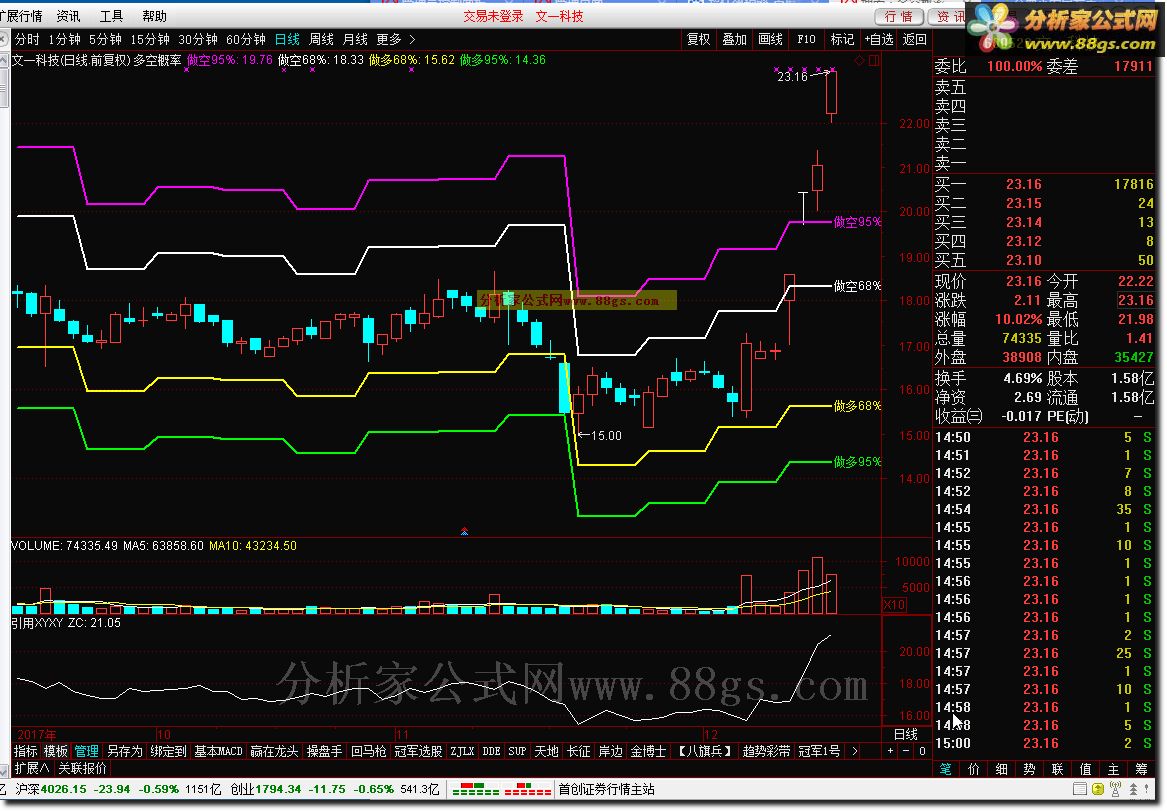Click the 叠加 overlay button
Viewport: 1167px width, 811px height.
[735, 39]
